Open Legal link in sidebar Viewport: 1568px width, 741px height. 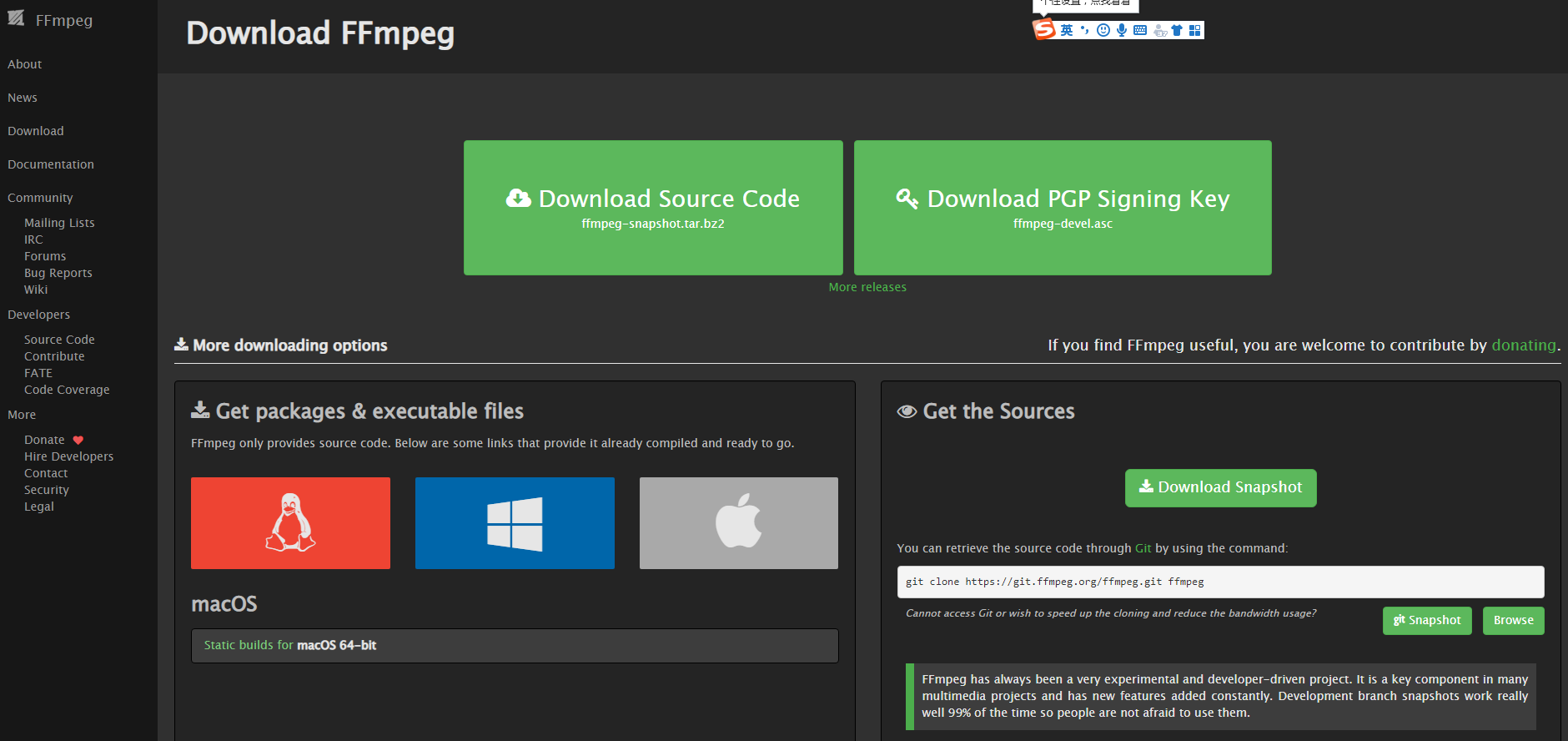39,507
